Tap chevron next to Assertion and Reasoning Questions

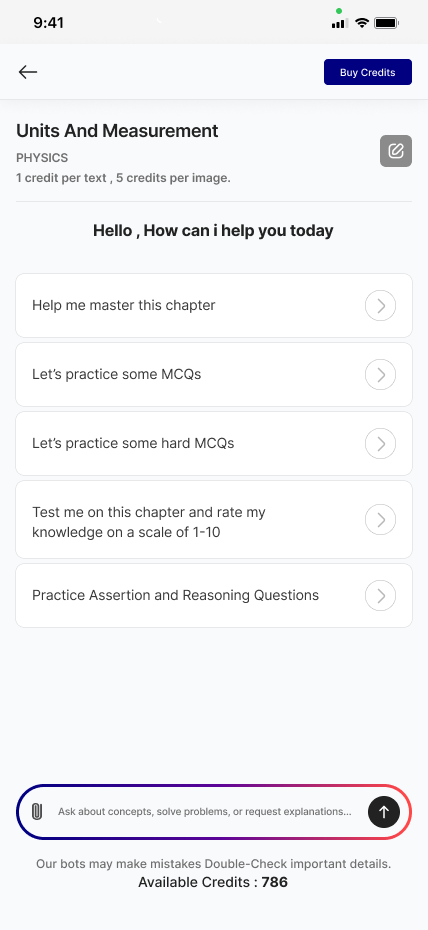coord(380,595)
